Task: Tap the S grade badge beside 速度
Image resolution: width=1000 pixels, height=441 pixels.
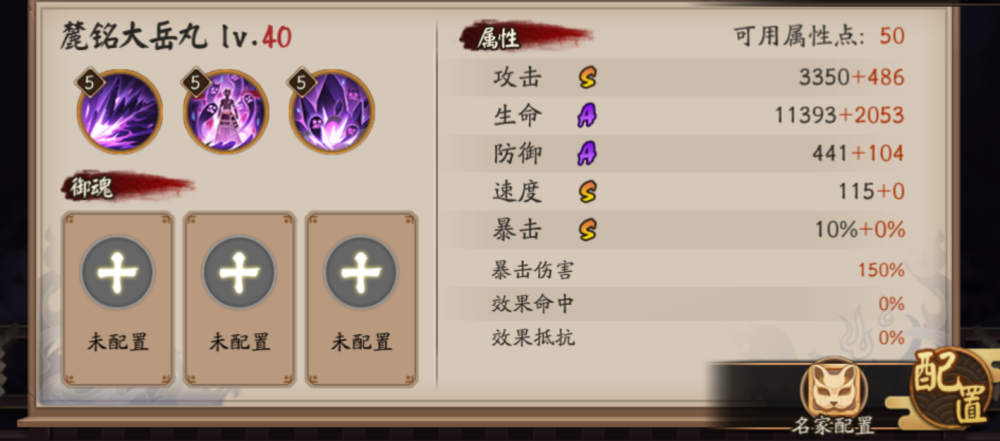Action: tap(588, 191)
